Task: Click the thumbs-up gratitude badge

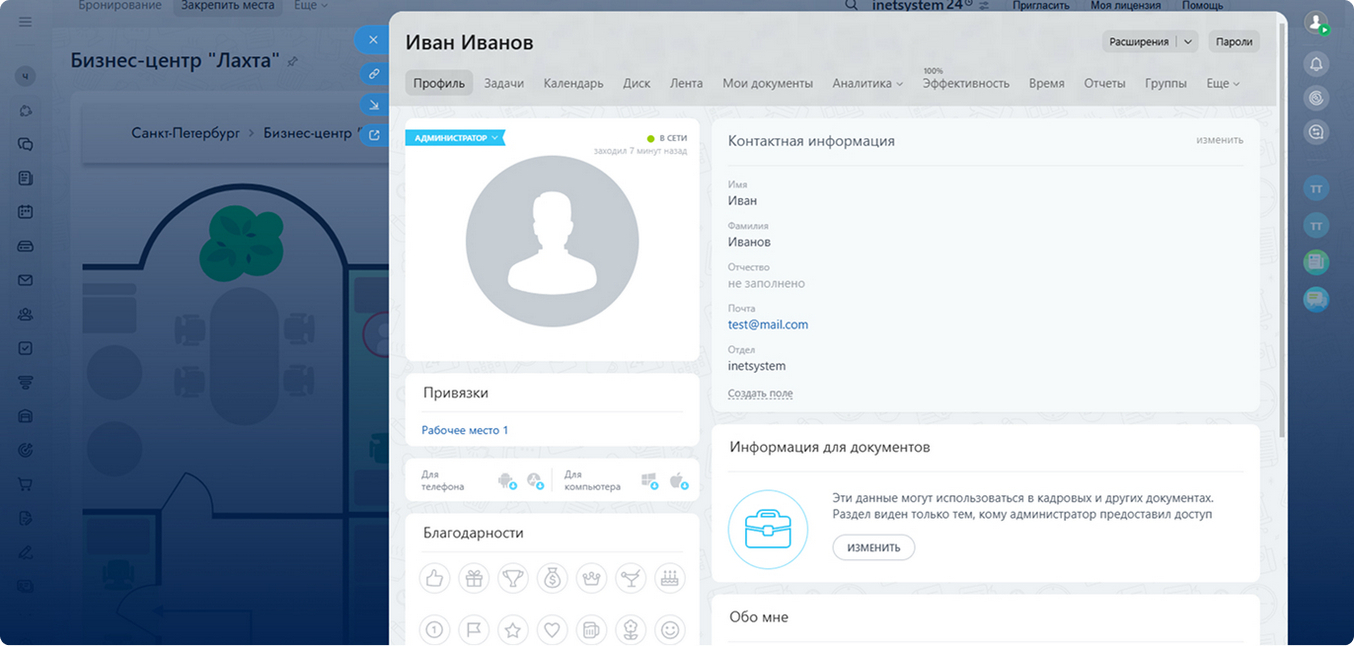Action: tap(434, 577)
